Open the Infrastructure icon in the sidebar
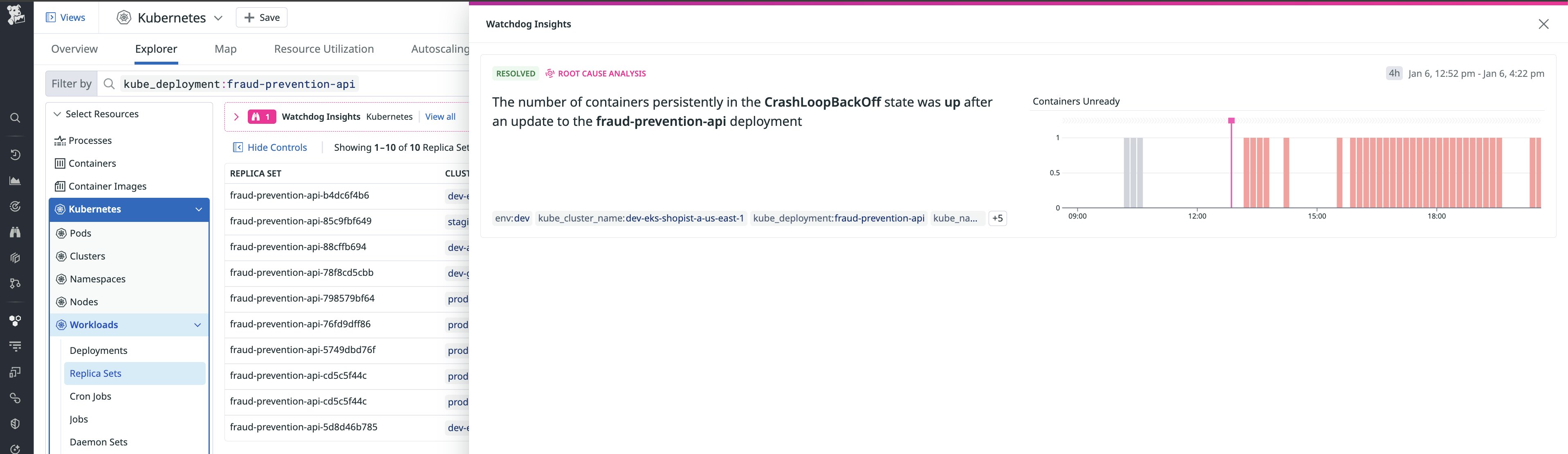 coord(15,321)
